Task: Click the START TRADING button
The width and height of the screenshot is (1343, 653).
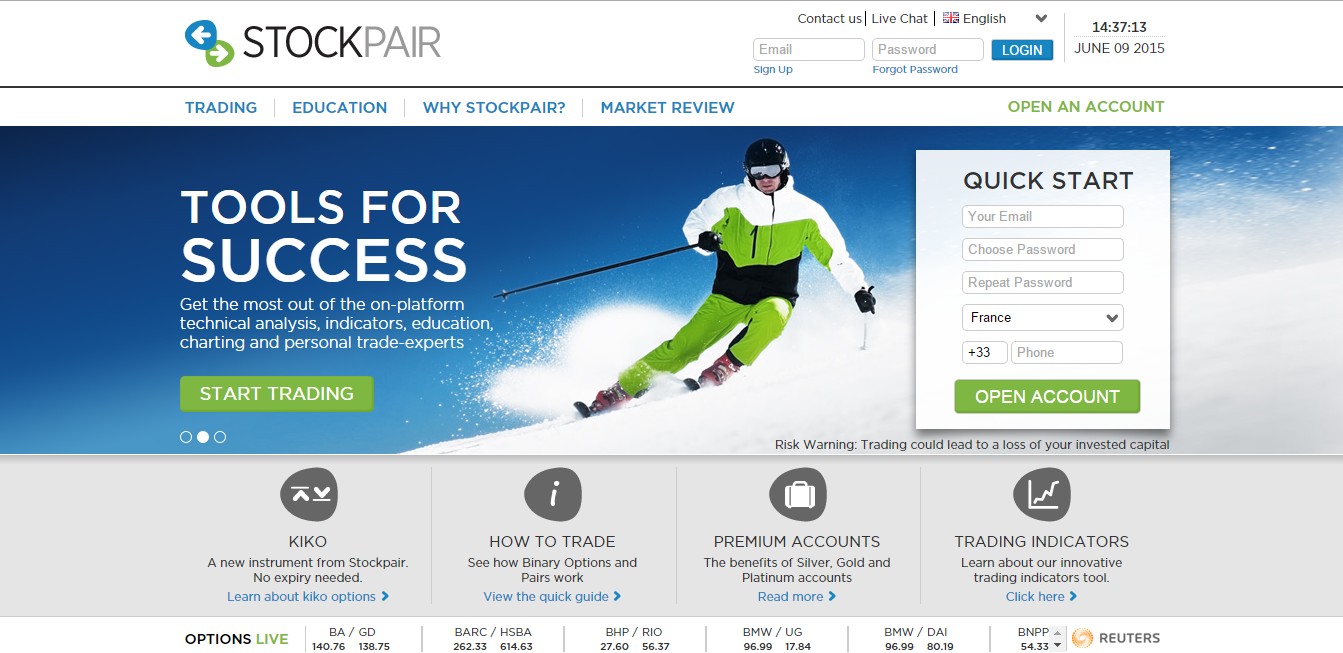Action: click(277, 394)
